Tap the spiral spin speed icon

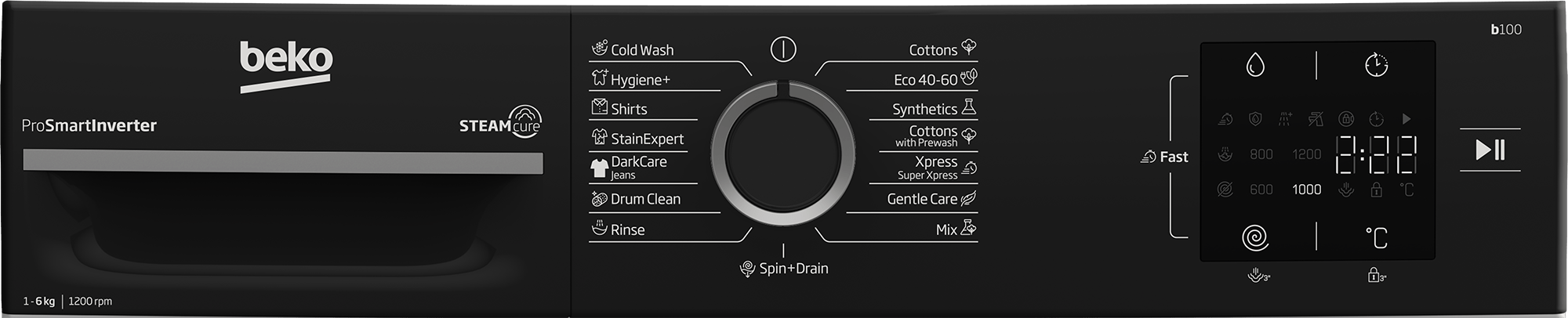[x=1255, y=237]
